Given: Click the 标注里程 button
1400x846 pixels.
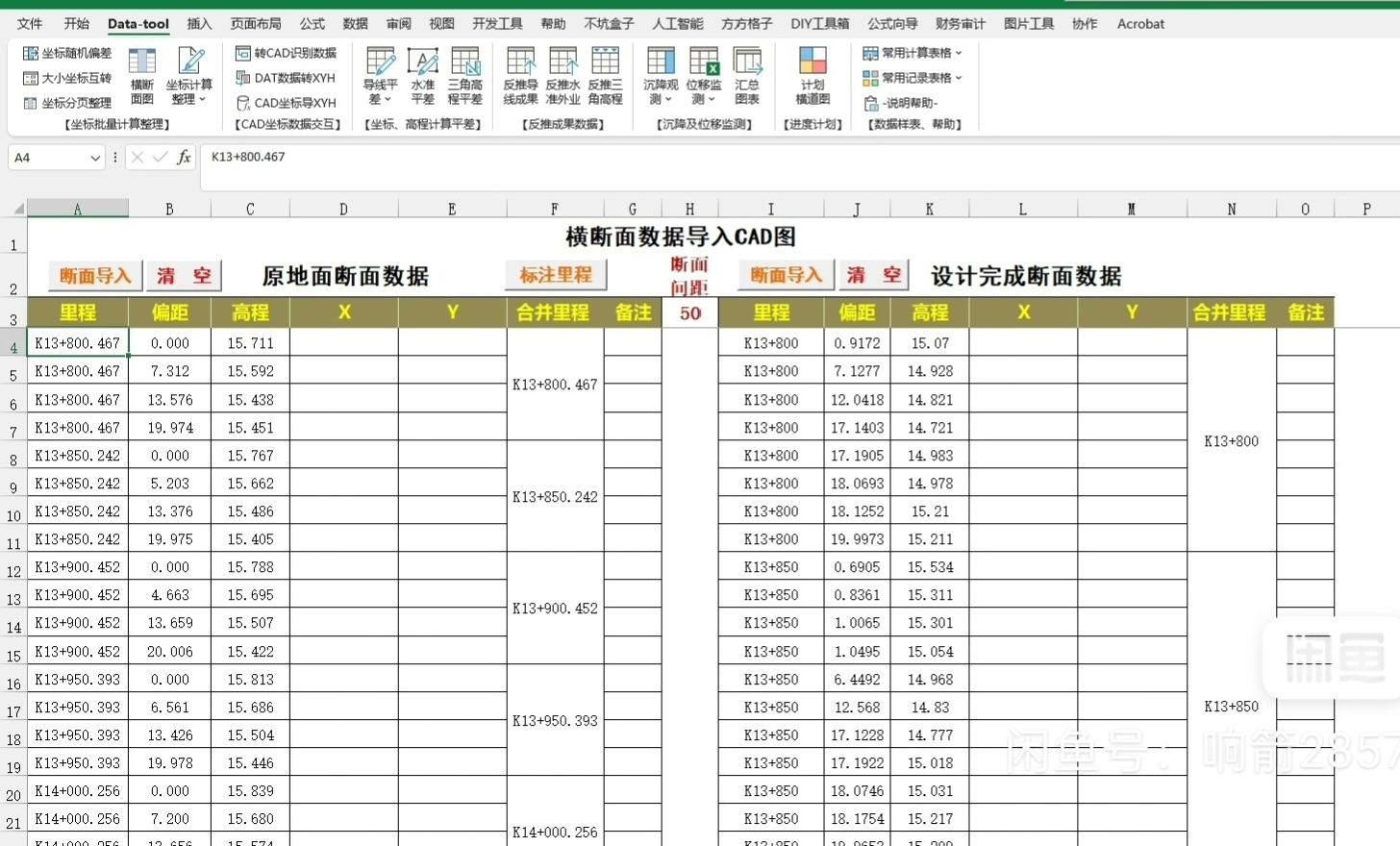Looking at the screenshot, I should tap(556, 275).
